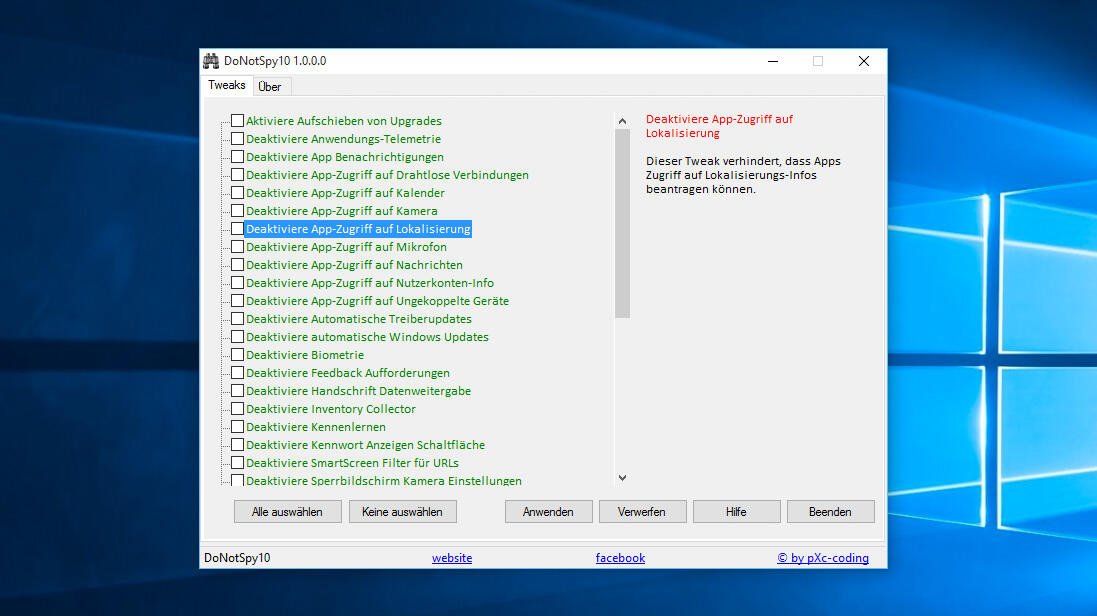Tick Deaktiviere App Benachrichtigungen checkbox

(x=238, y=157)
